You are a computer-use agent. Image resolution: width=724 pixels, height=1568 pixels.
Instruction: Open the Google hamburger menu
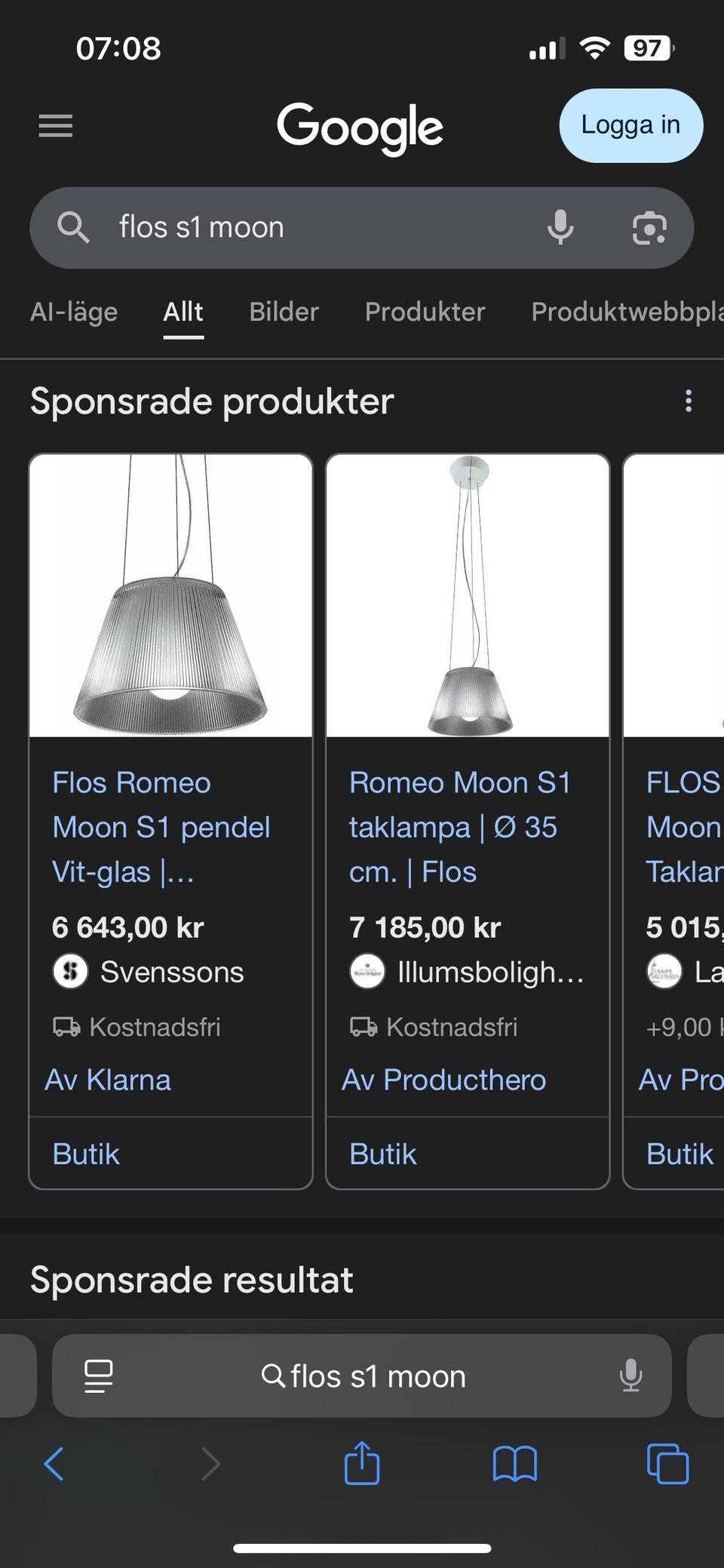click(56, 125)
